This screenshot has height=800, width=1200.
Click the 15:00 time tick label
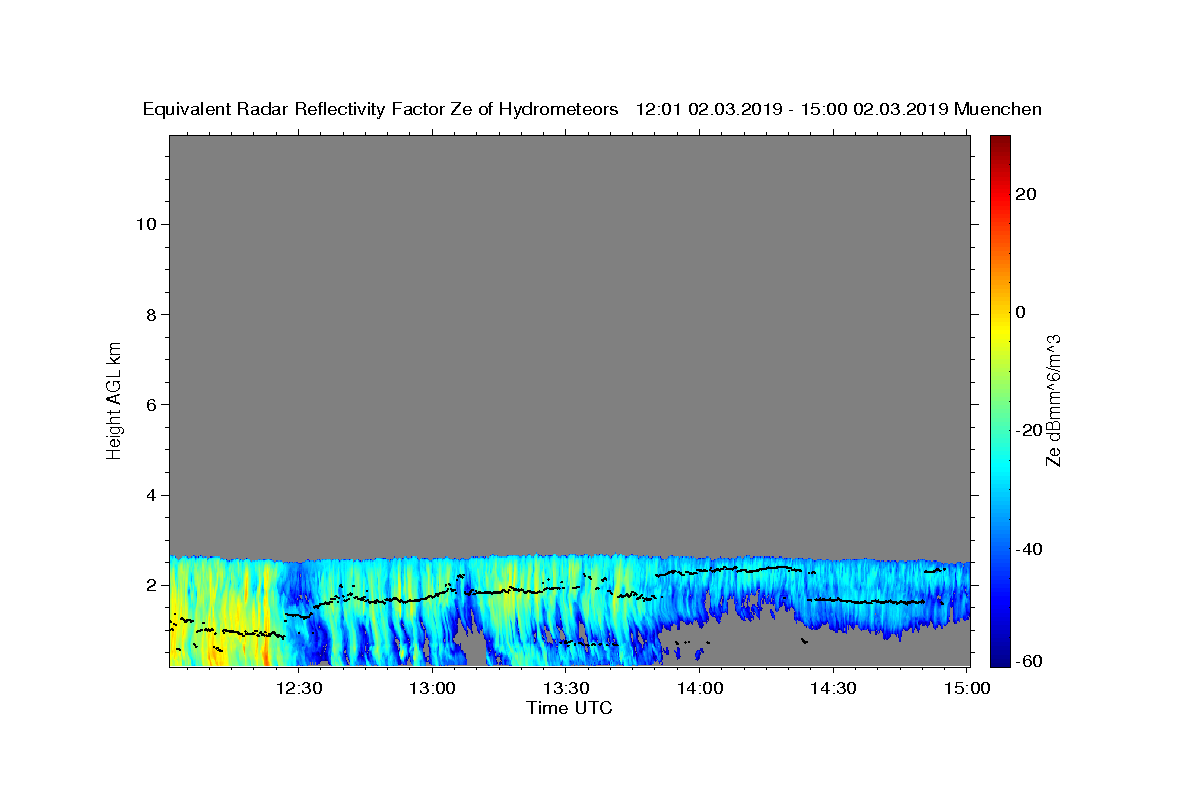967,688
